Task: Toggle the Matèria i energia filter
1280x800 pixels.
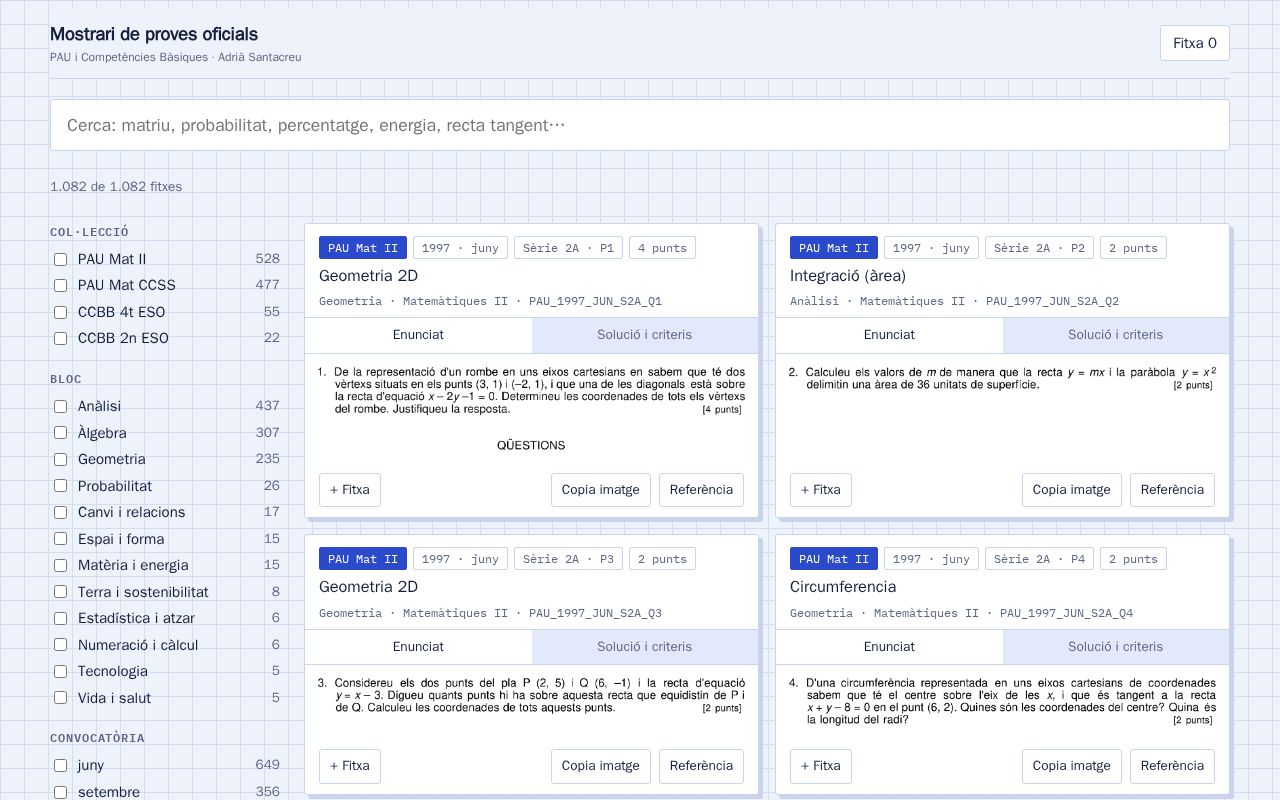Action: (60, 565)
